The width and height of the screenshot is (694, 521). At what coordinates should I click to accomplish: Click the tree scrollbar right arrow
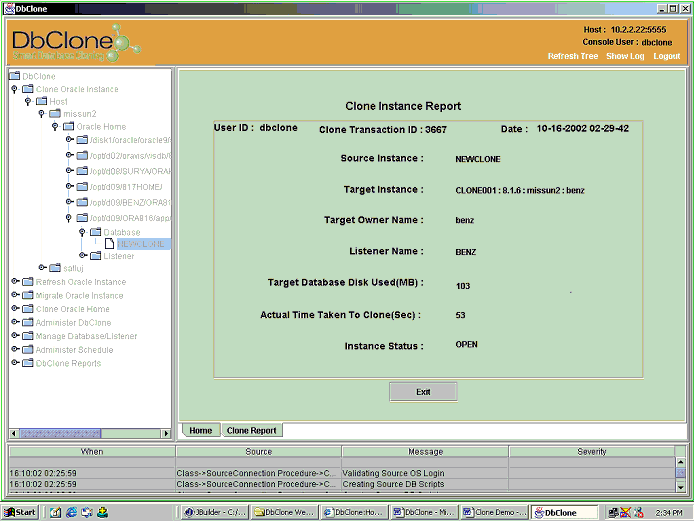click(166, 433)
